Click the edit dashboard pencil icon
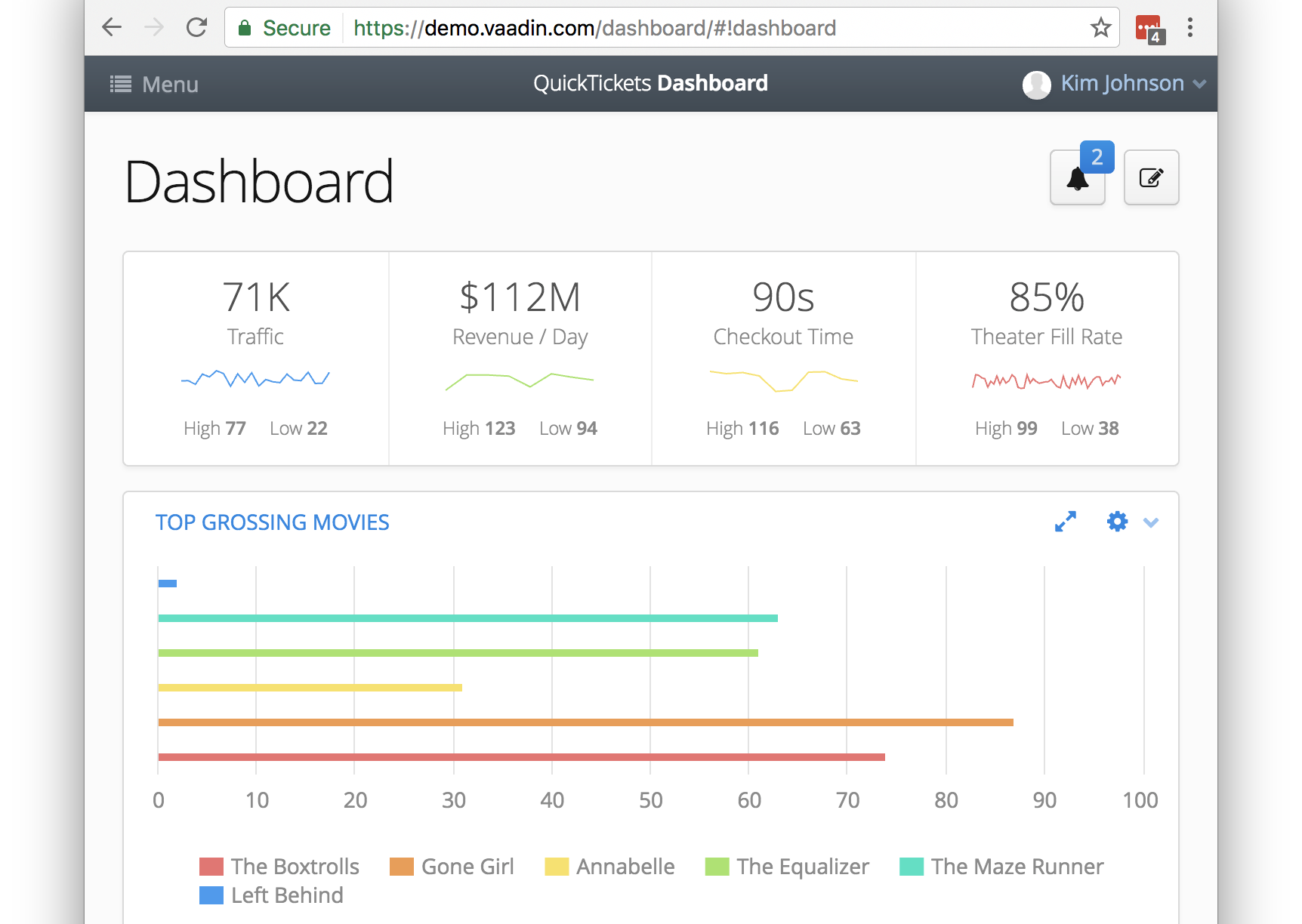 coord(1151,178)
